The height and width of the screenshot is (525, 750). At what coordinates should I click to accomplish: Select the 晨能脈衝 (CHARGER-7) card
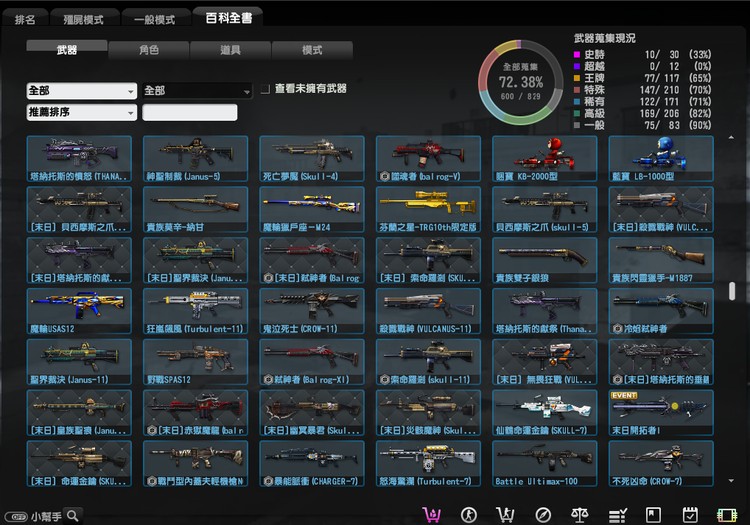point(312,464)
